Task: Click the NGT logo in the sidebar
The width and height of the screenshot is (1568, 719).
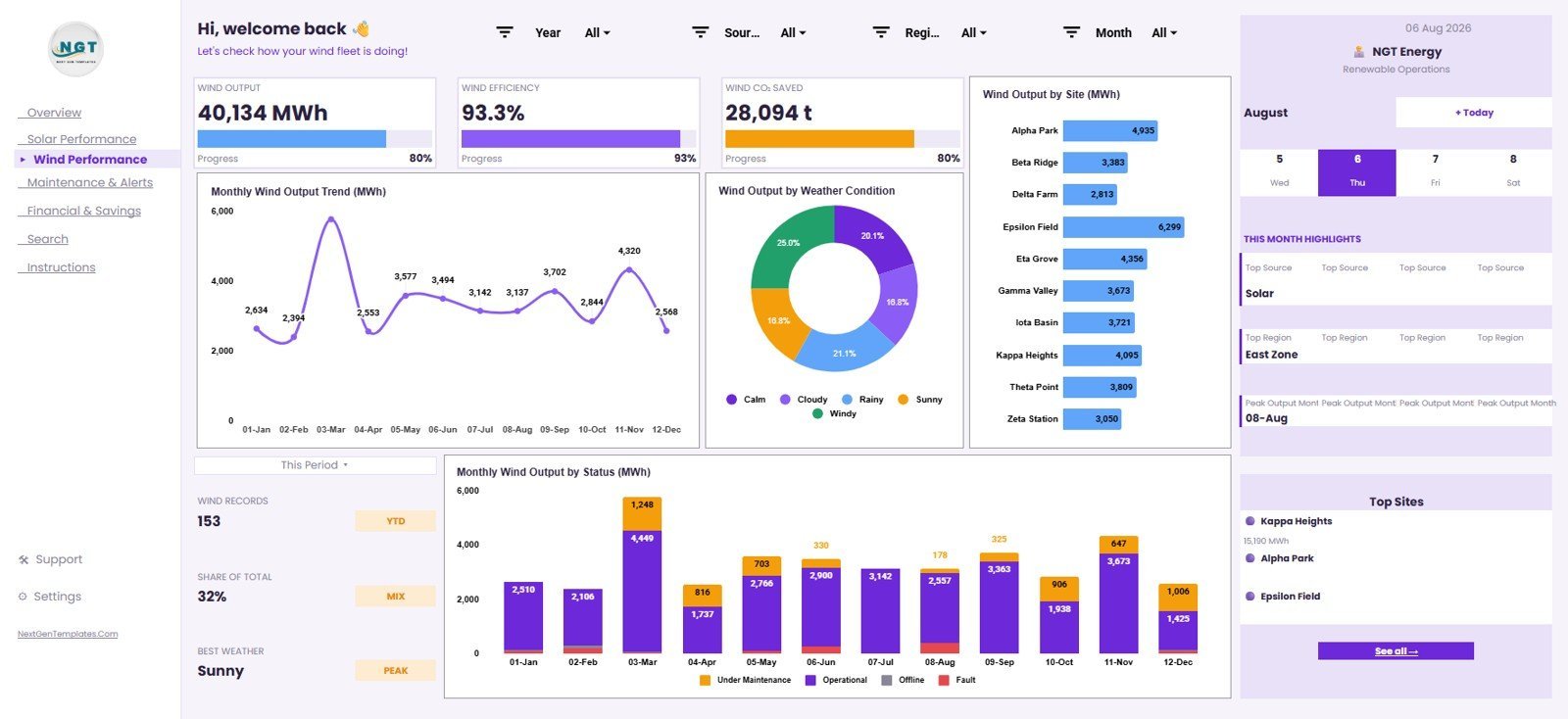Action: click(76, 48)
